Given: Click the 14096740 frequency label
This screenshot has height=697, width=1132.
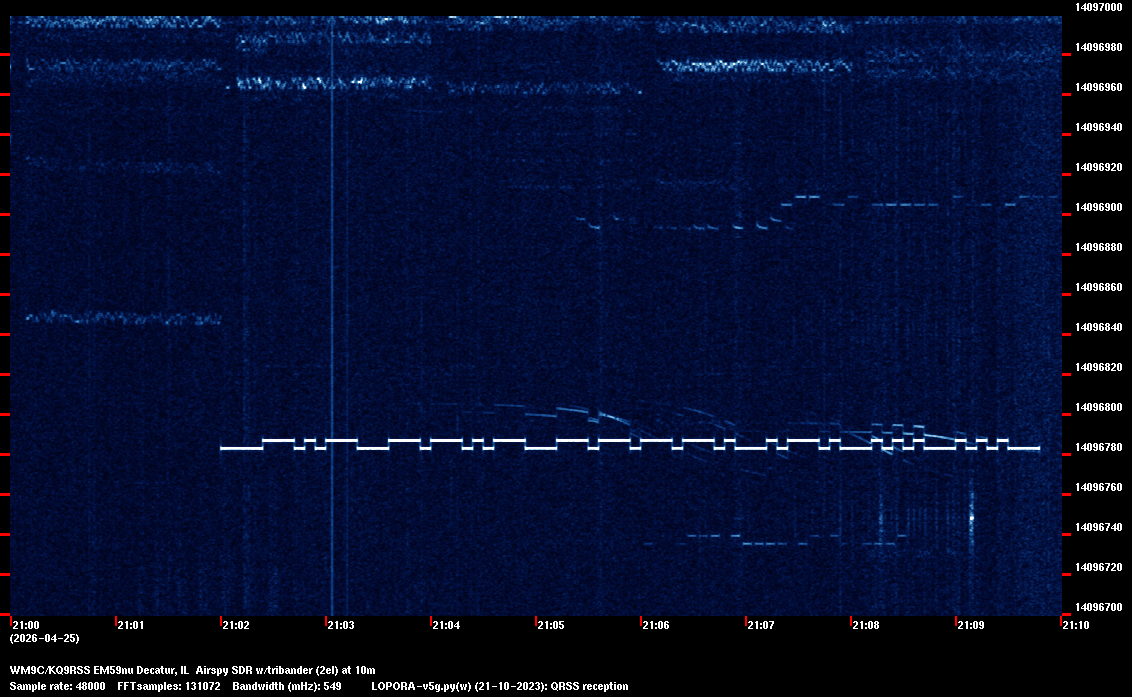Looking at the screenshot, I should 1098,527.
